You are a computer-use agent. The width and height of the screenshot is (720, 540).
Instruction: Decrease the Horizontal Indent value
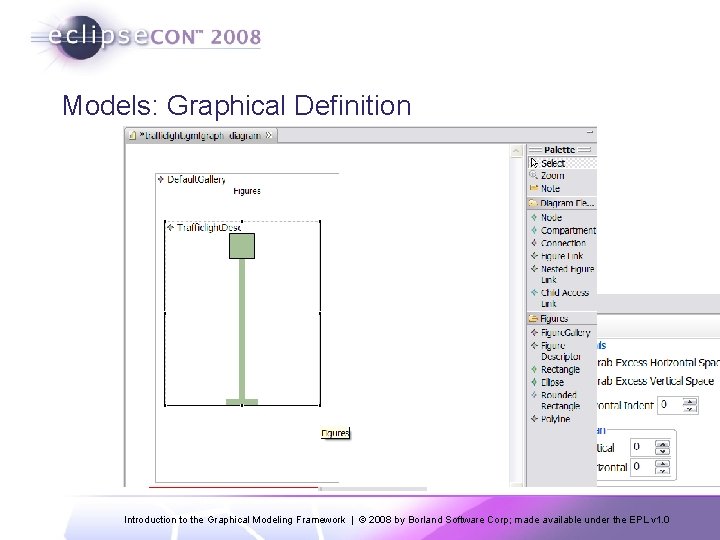click(690, 409)
